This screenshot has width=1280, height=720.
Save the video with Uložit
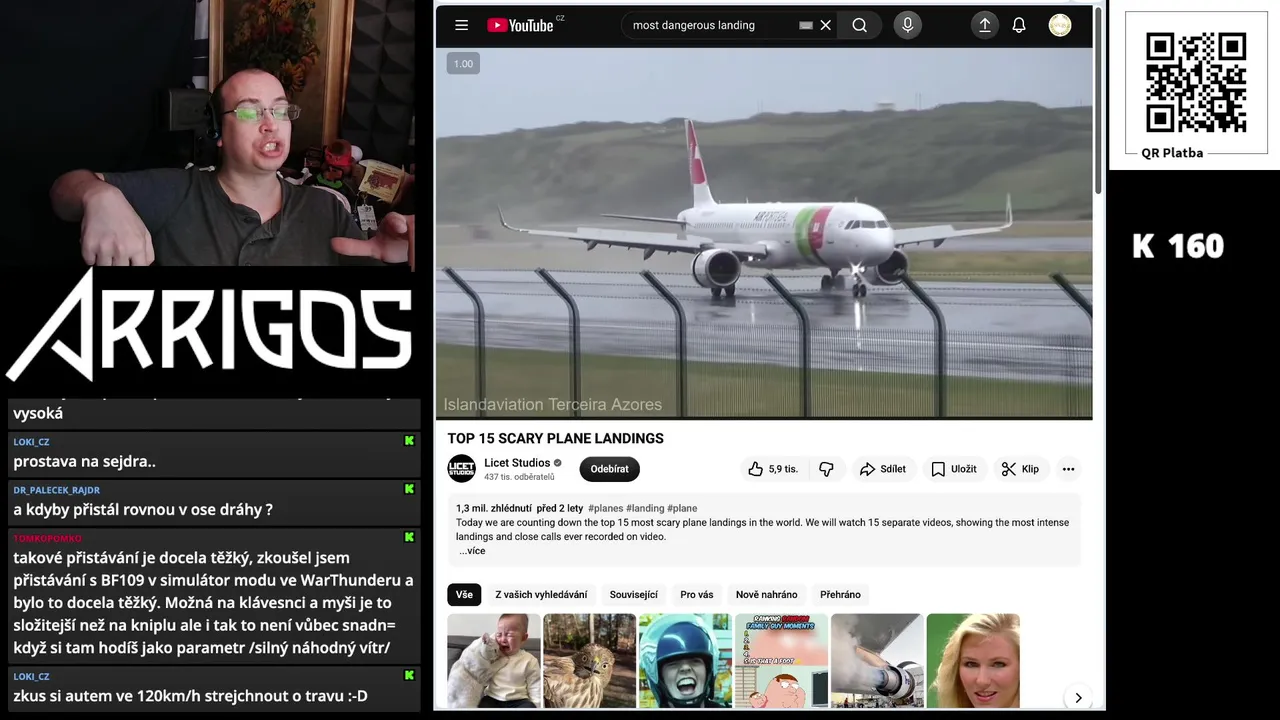click(x=953, y=469)
